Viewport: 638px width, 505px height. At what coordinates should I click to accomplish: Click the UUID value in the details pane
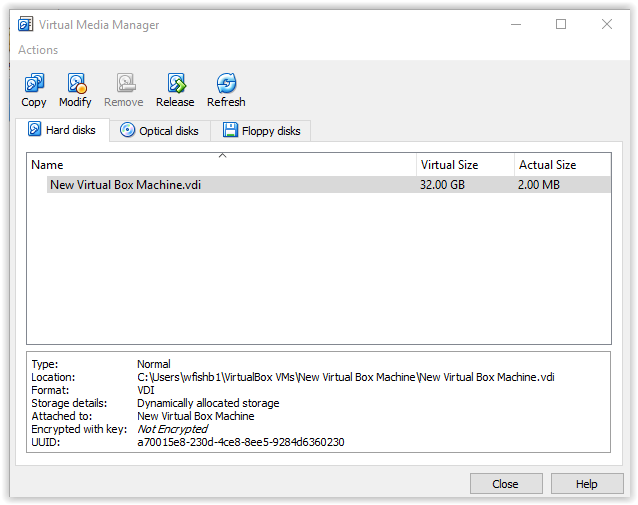pyautogui.click(x=240, y=442)
